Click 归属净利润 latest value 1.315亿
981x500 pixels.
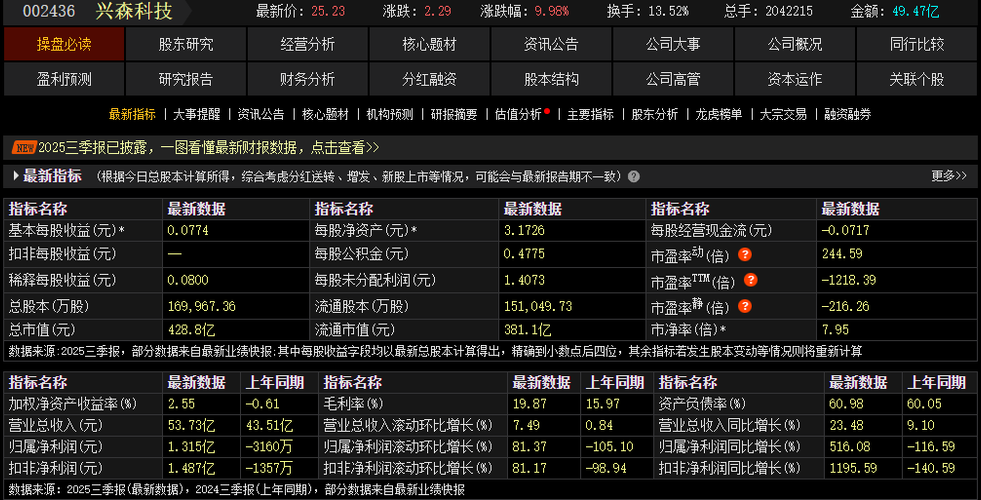click(x=191, y=447)
